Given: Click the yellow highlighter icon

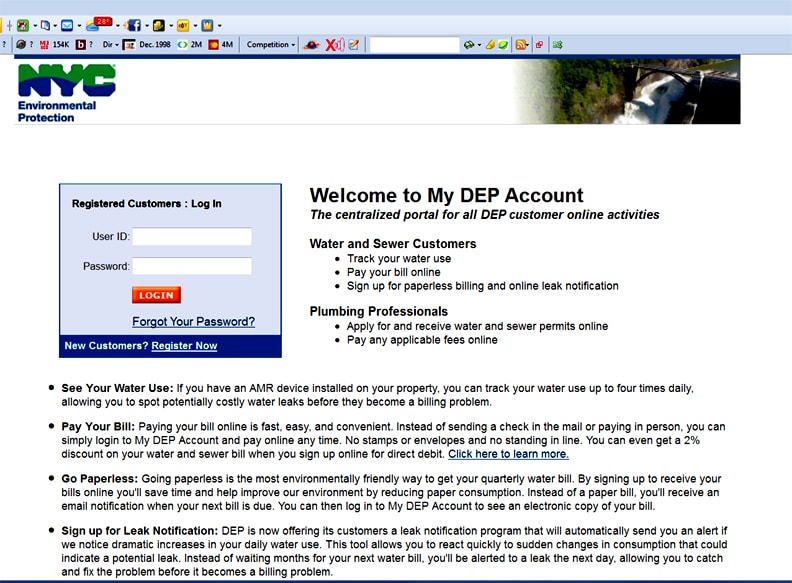Looking at the screenshot, I should tap(490, 44).
